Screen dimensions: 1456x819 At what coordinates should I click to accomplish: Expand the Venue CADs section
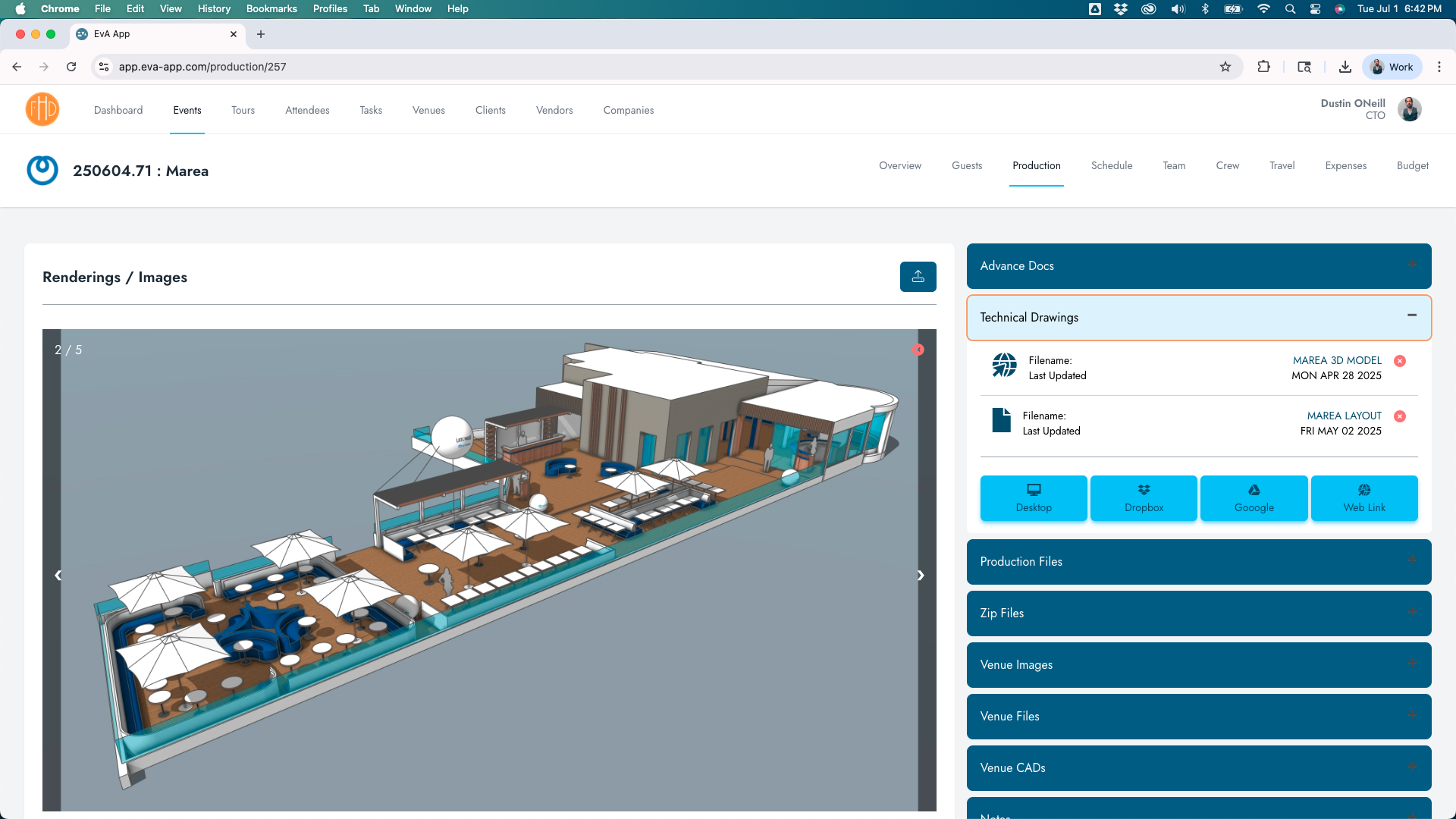point(1199,768)
